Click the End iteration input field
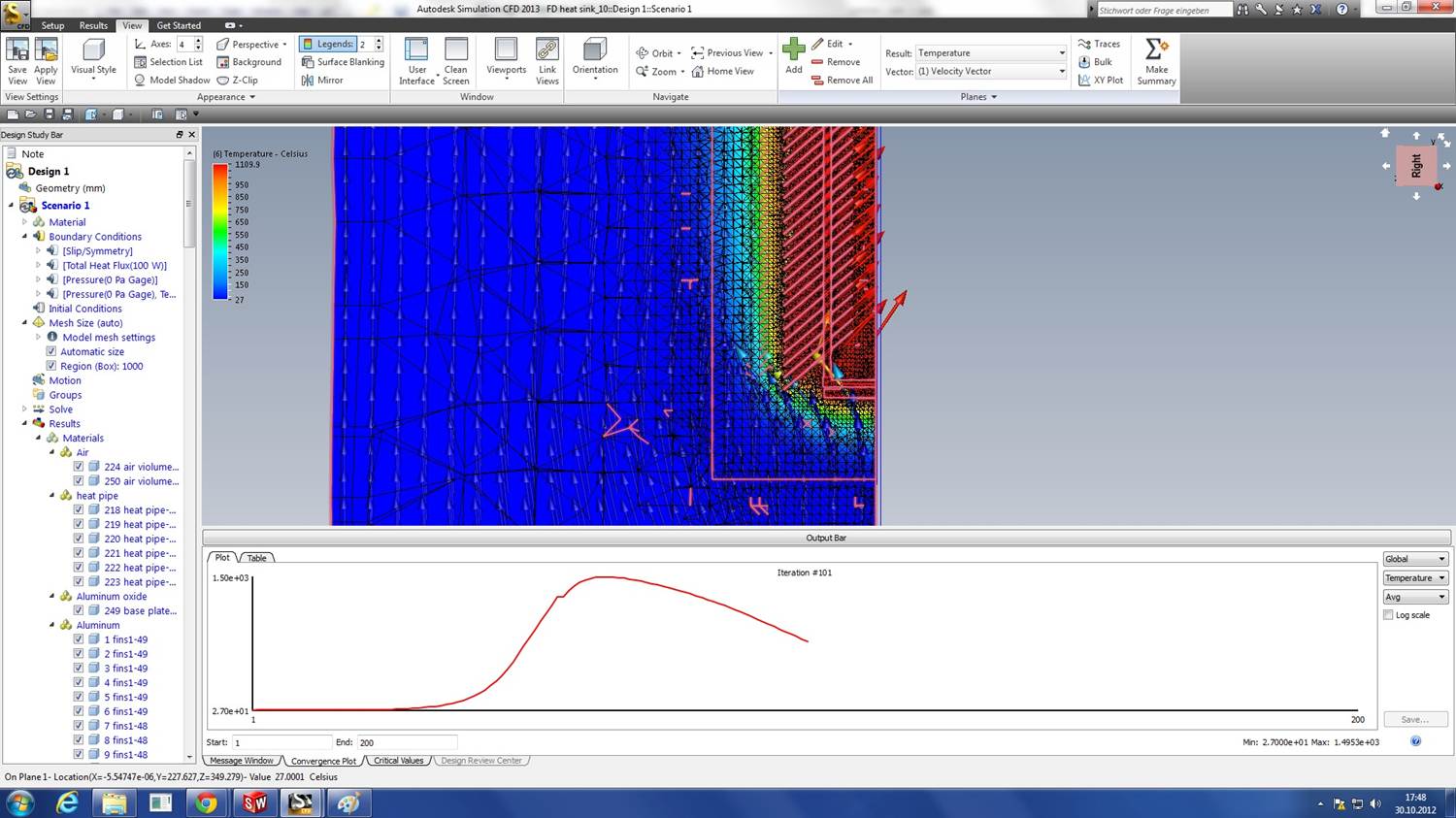1456x818 pixels. click(407, 742)
